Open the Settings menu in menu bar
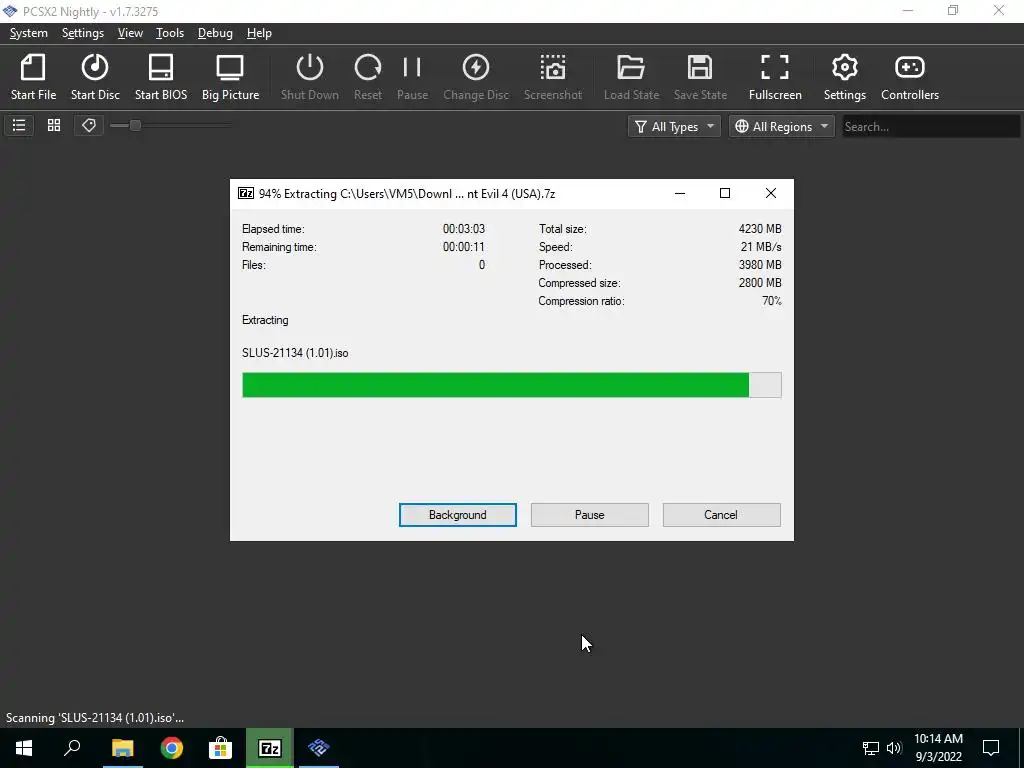The width and height of the screenshot is (1024, 768). pyautogui.click(x=83, y=33)
